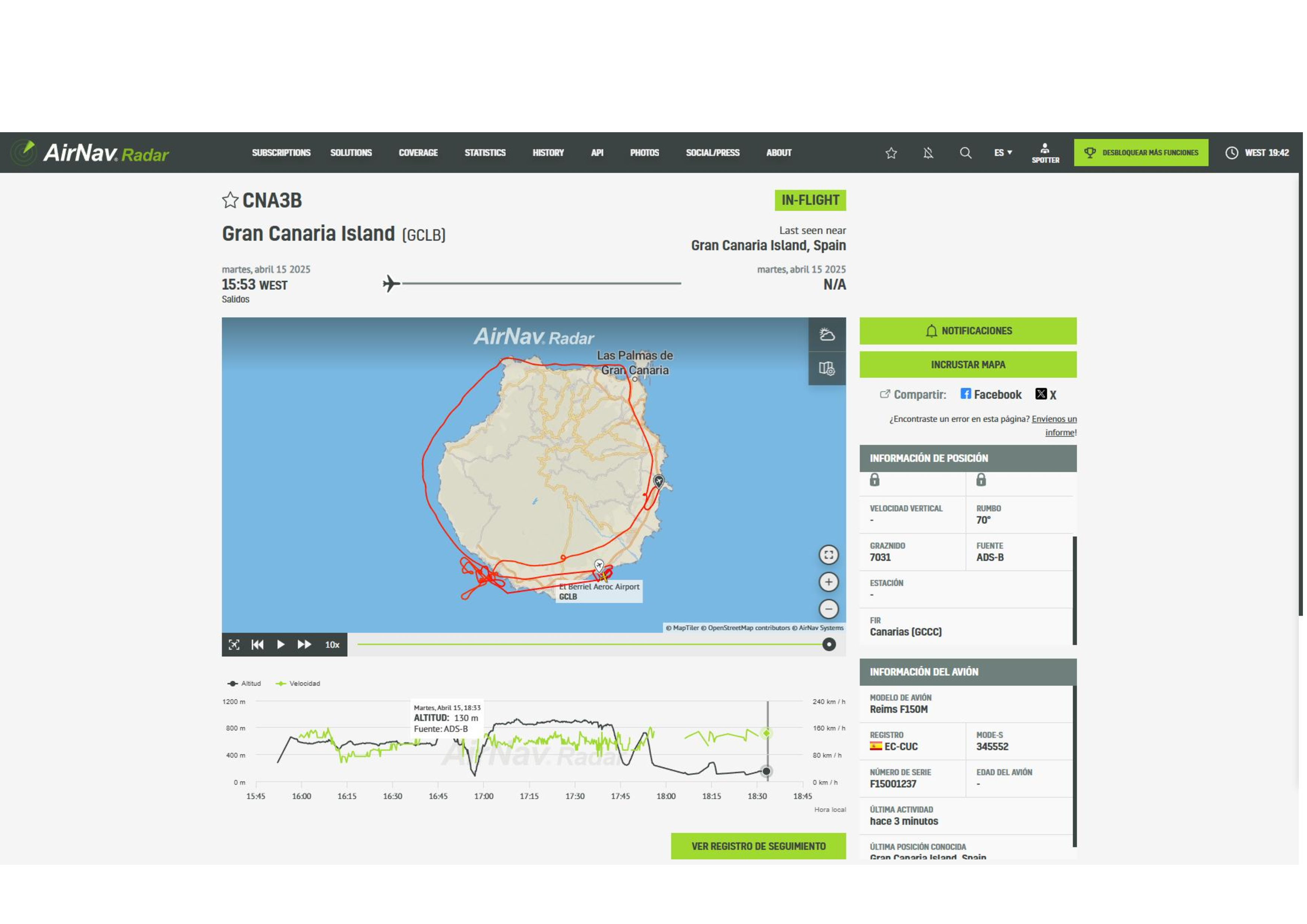Open the Subscriptions menu
This screenshot has height=924, width=1307.
coord(281,153)
